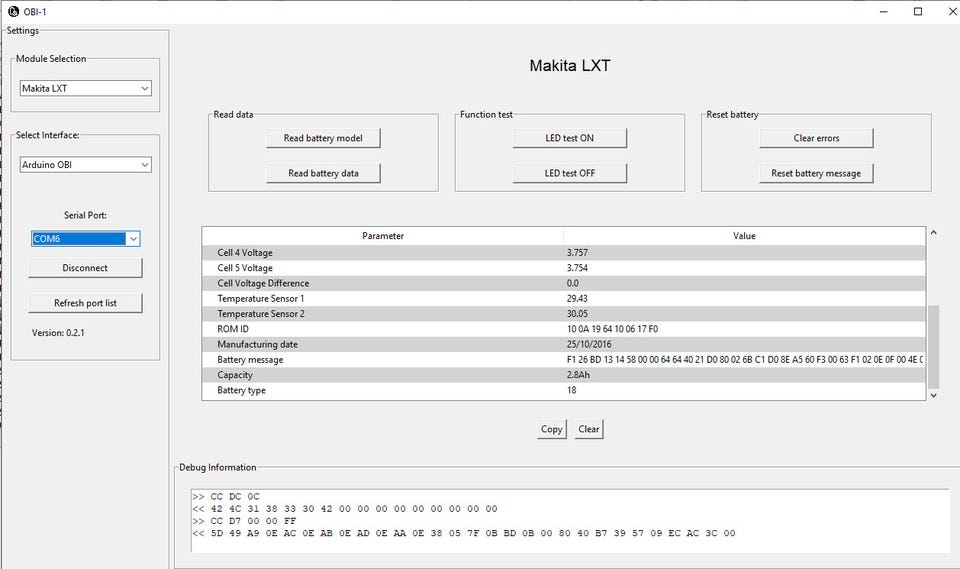The height and width of the screenshot is (569, 960).
Task: Click Reset battery message button
Action: [816, 173]
